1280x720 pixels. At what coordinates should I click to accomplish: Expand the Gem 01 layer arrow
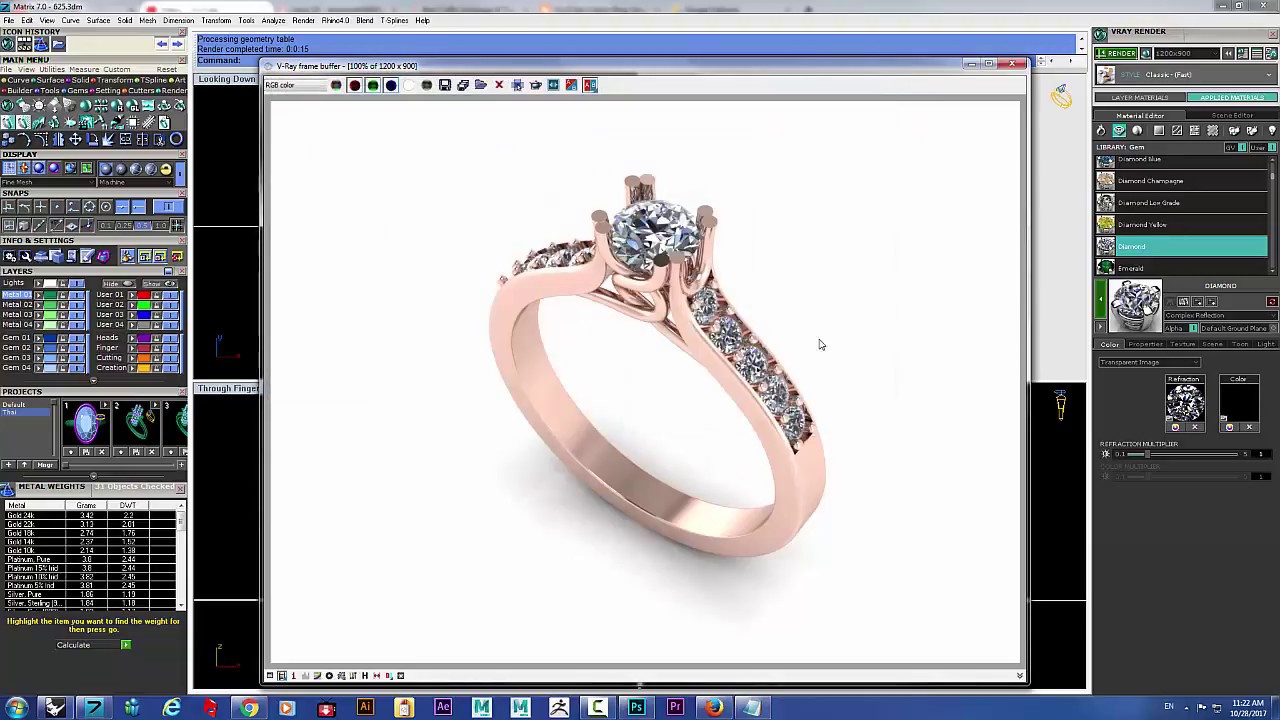pos(38,337)
